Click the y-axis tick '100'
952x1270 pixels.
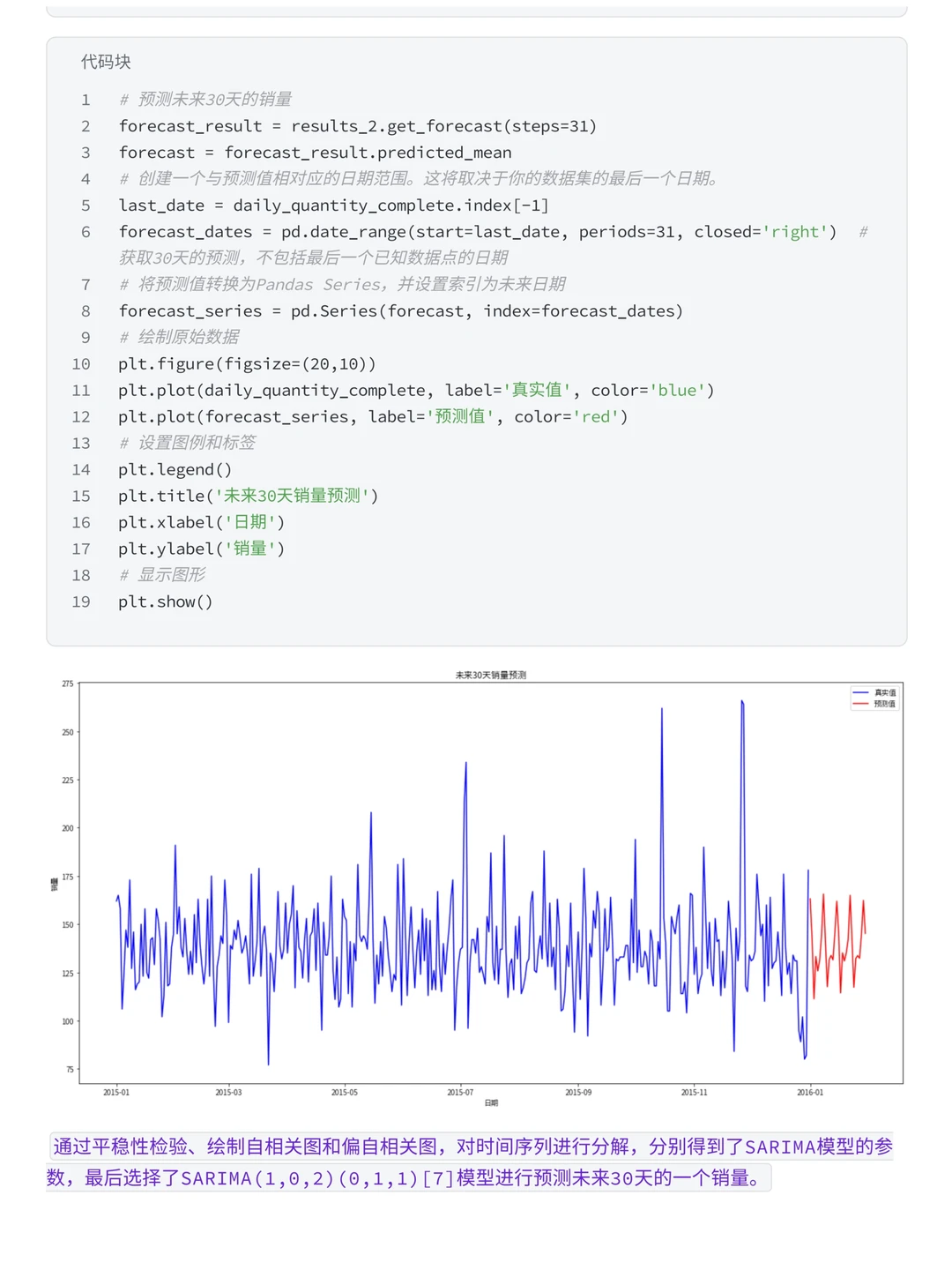[x=68, y=1021]
